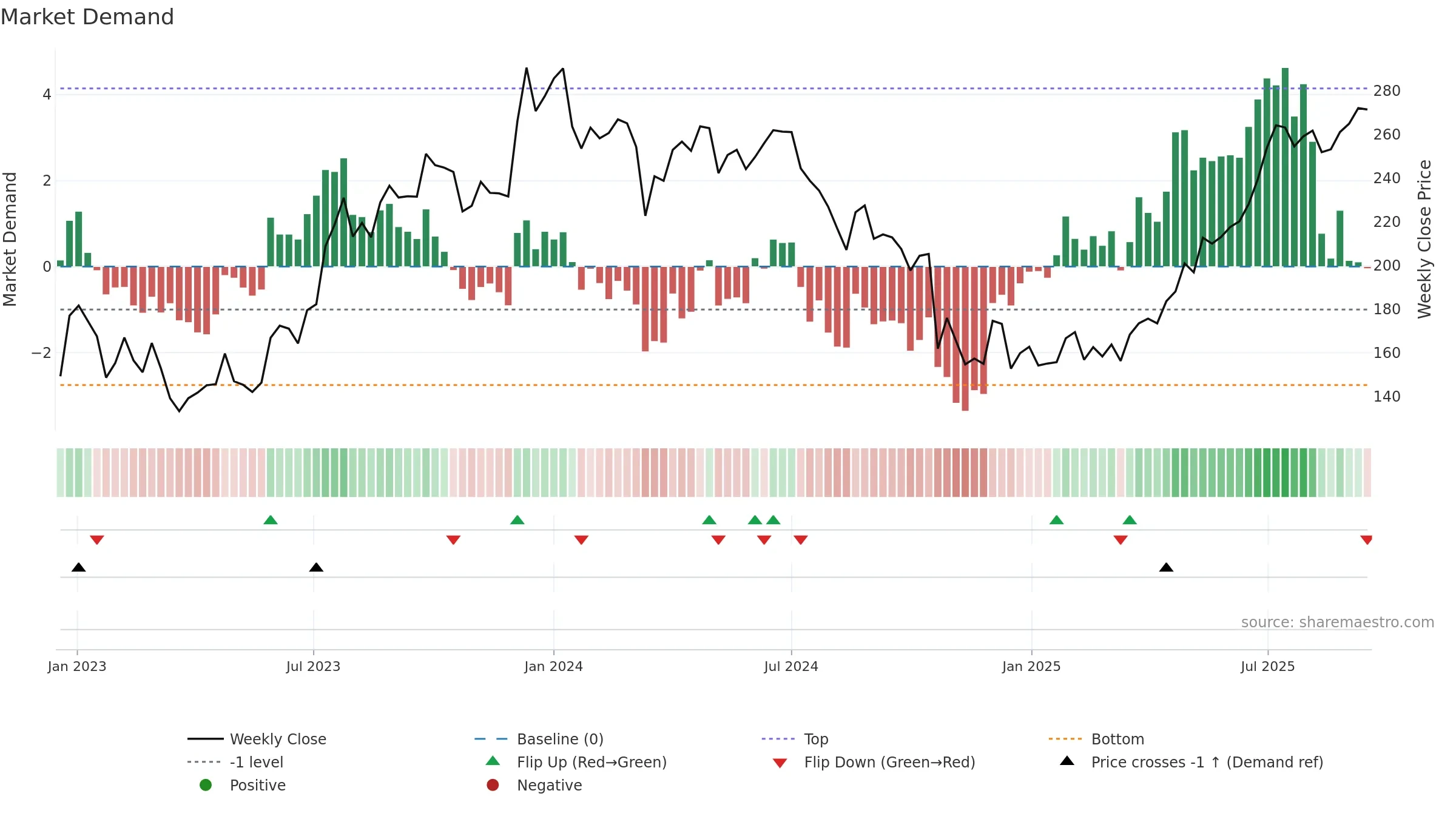This screenshot has height=819, width=1456.
Task: Click the red Flip Down triangle in the legend
Action: [780, 763]
